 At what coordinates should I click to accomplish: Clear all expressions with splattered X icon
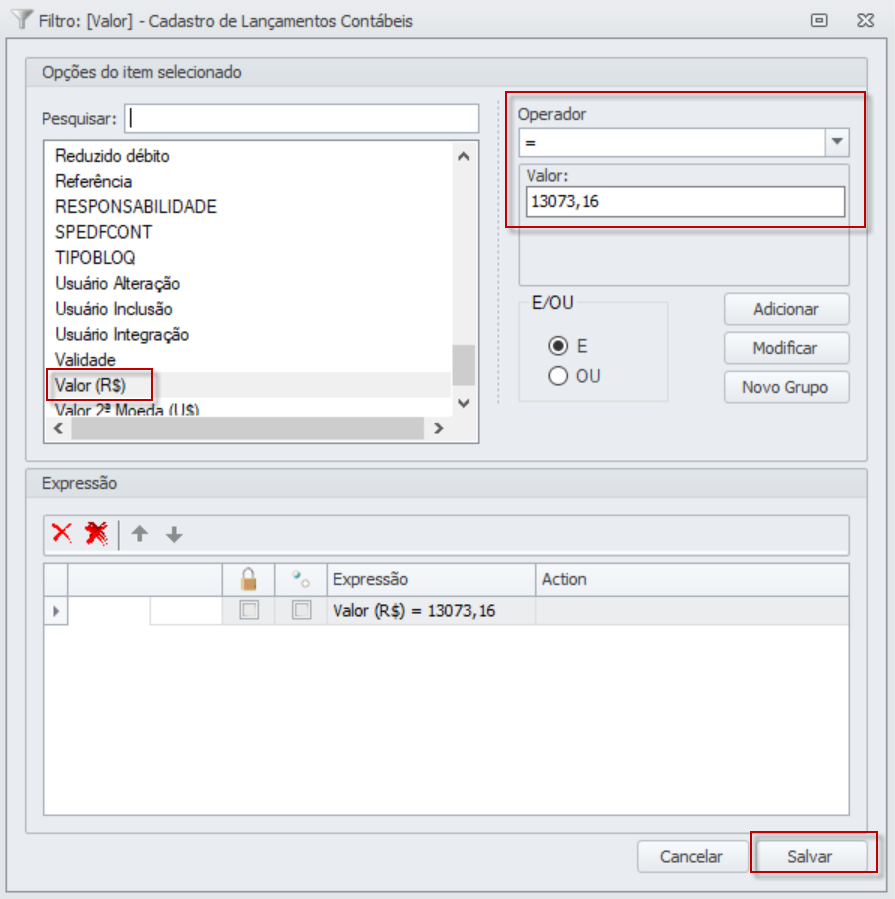click(x=96, y=533)
